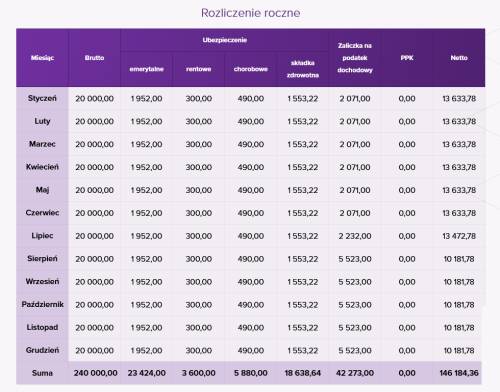Screen dimensions: 500x392
Task: Click Listopad tax advance '5 523,00'
Action: coord(355,328)
